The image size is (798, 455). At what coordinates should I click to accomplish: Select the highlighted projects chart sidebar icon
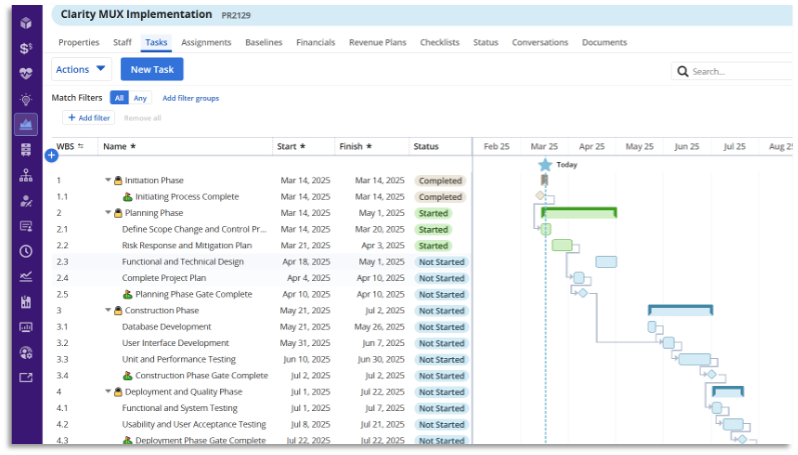[x=26, y=124]
